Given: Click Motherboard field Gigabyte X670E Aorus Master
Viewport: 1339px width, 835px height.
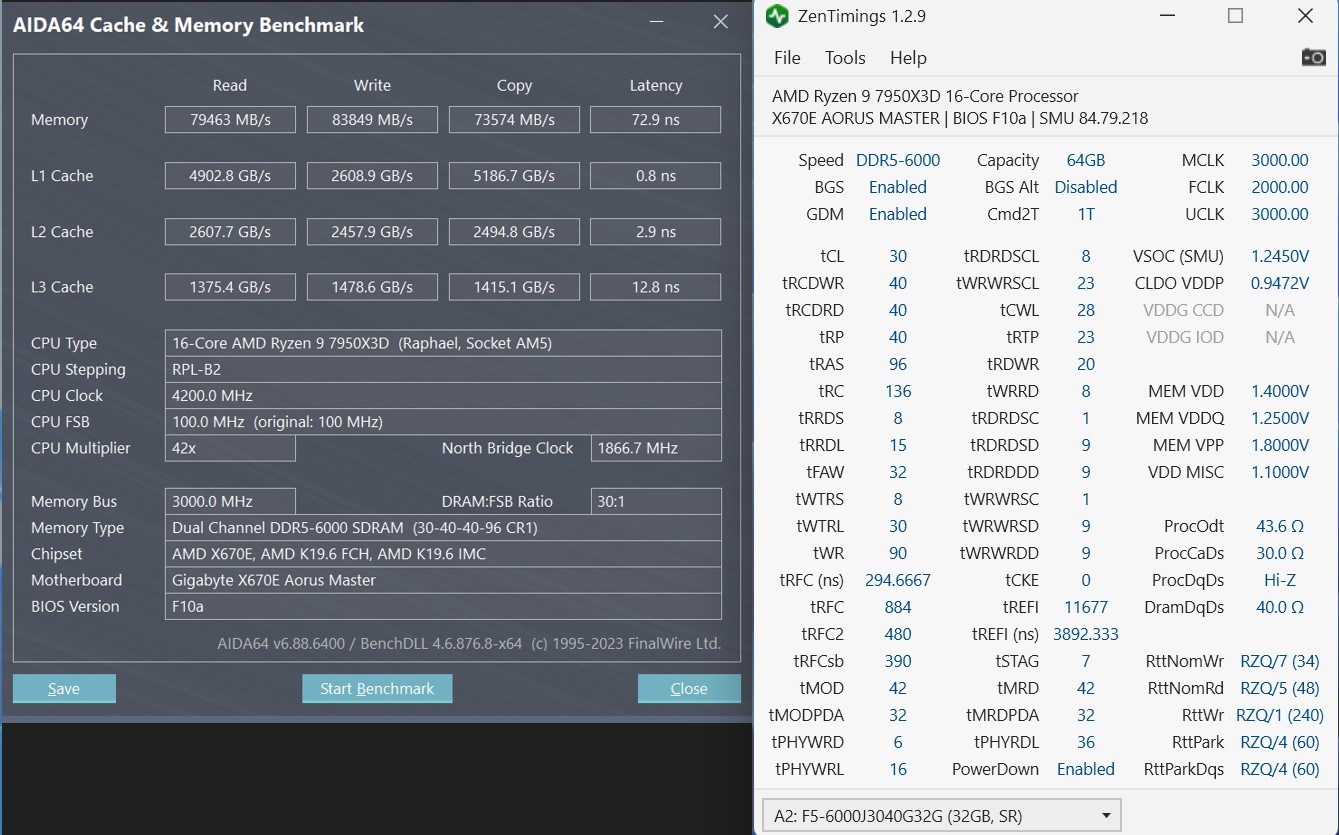Looking at the screenshot, I should (443, 580).
